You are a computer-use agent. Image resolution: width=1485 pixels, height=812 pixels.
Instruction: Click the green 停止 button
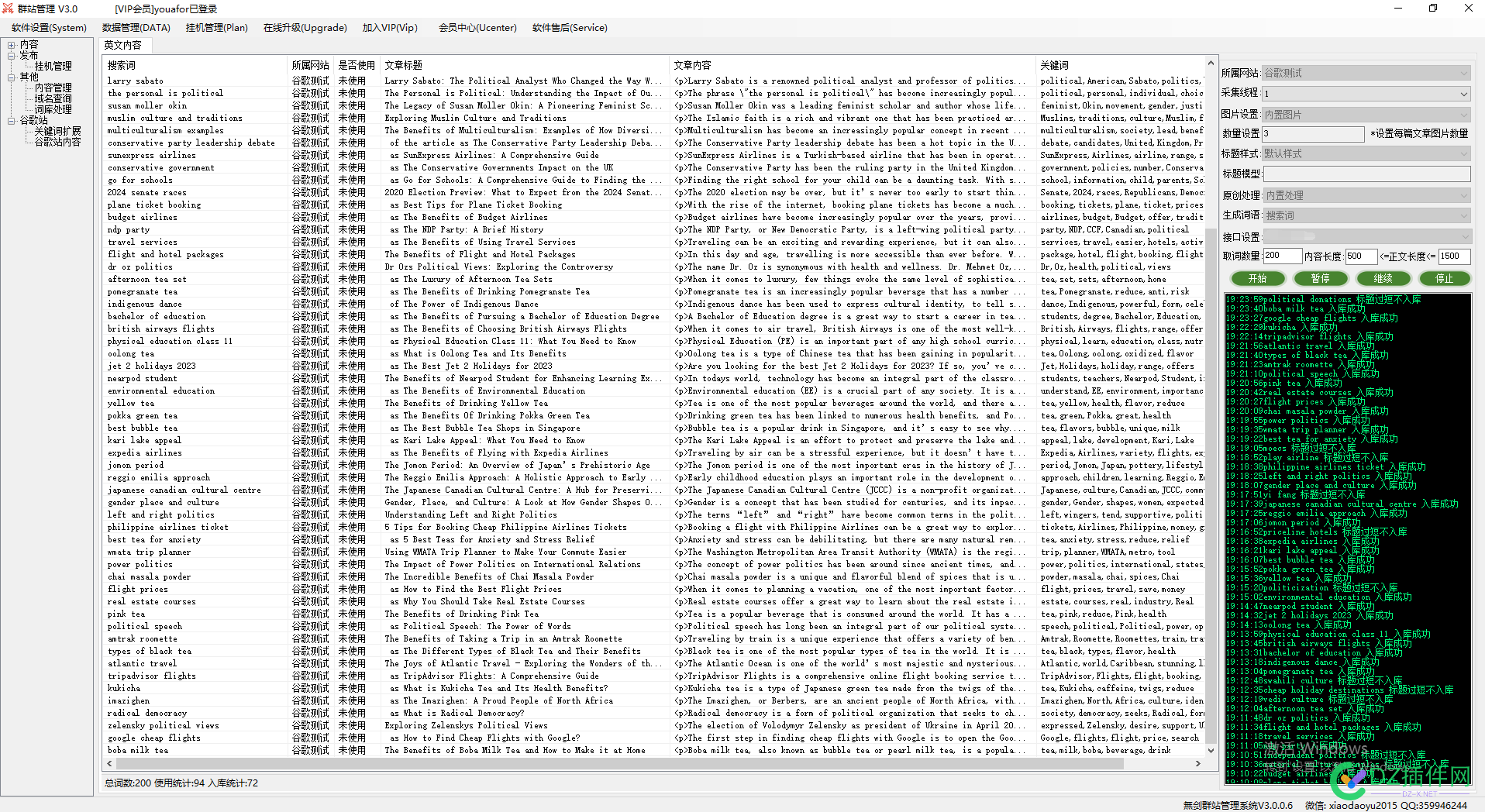1445,278
